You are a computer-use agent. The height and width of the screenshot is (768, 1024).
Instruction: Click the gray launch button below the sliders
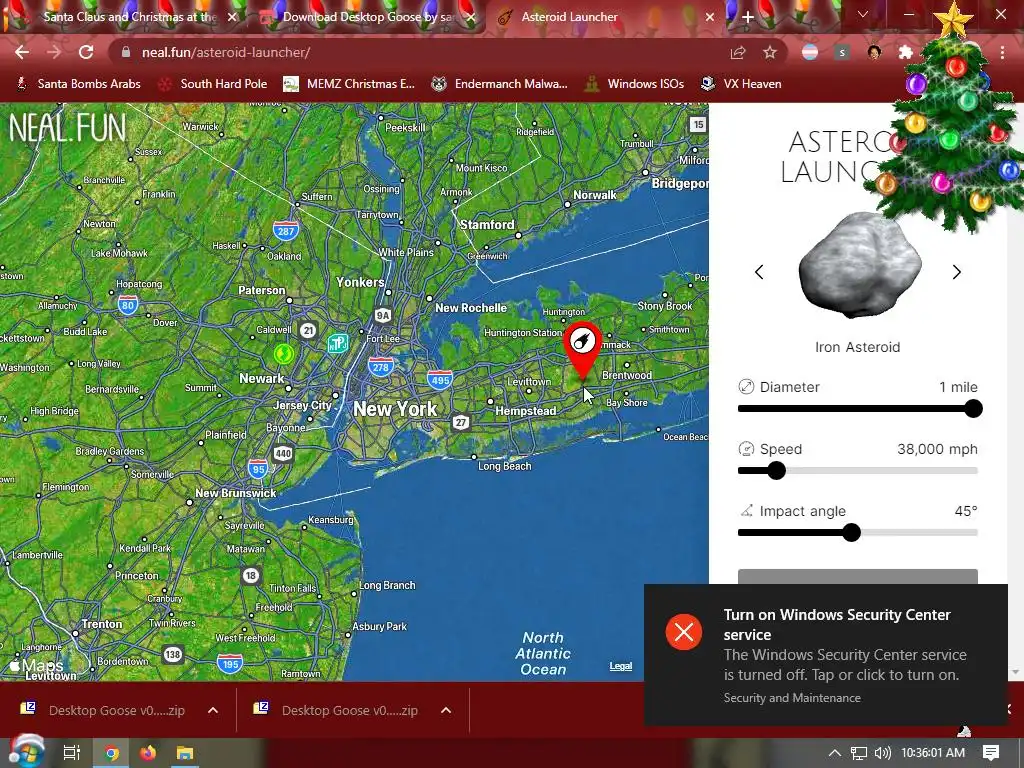tap(857, 577)
